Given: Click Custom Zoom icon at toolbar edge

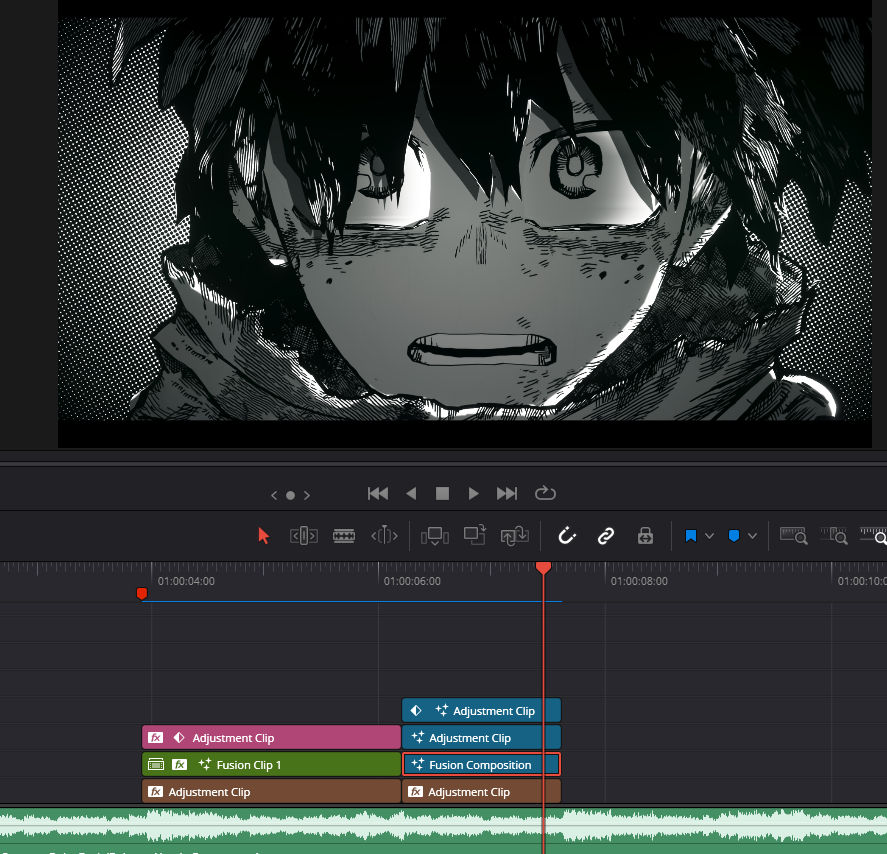Looking at the screenshot, I should pos(874,536).
